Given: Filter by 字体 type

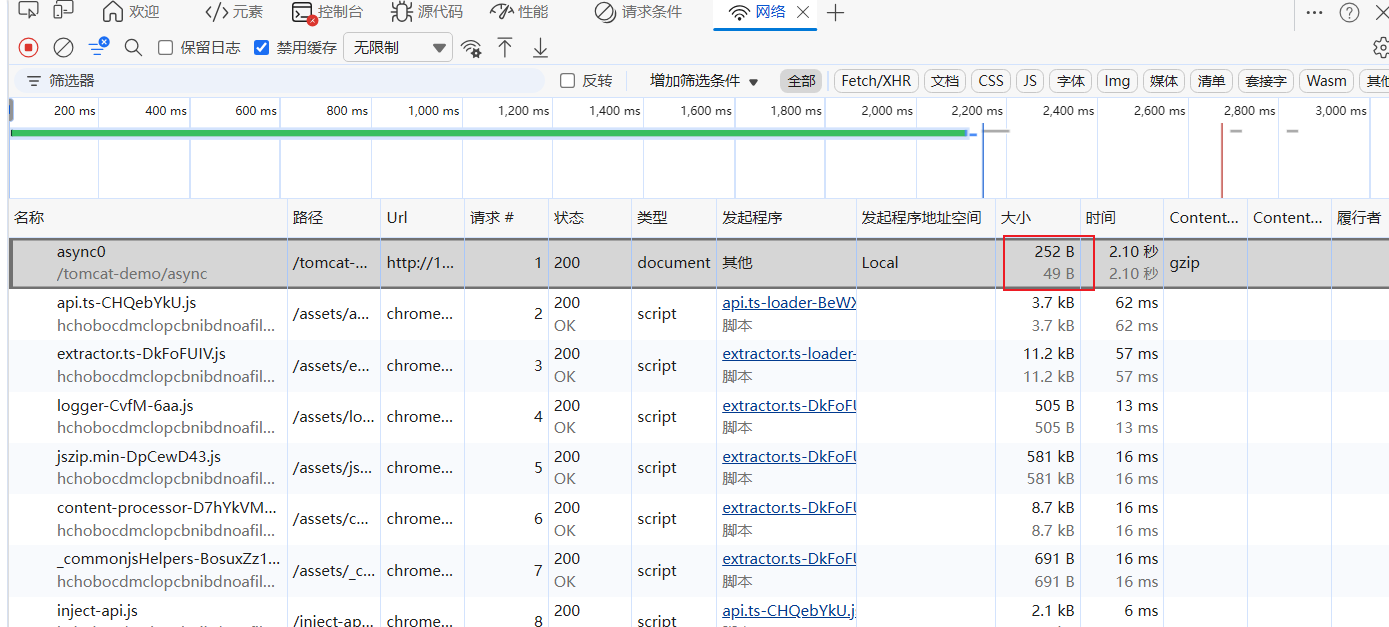Looking at the screenshot, I should coord(1071,81).
